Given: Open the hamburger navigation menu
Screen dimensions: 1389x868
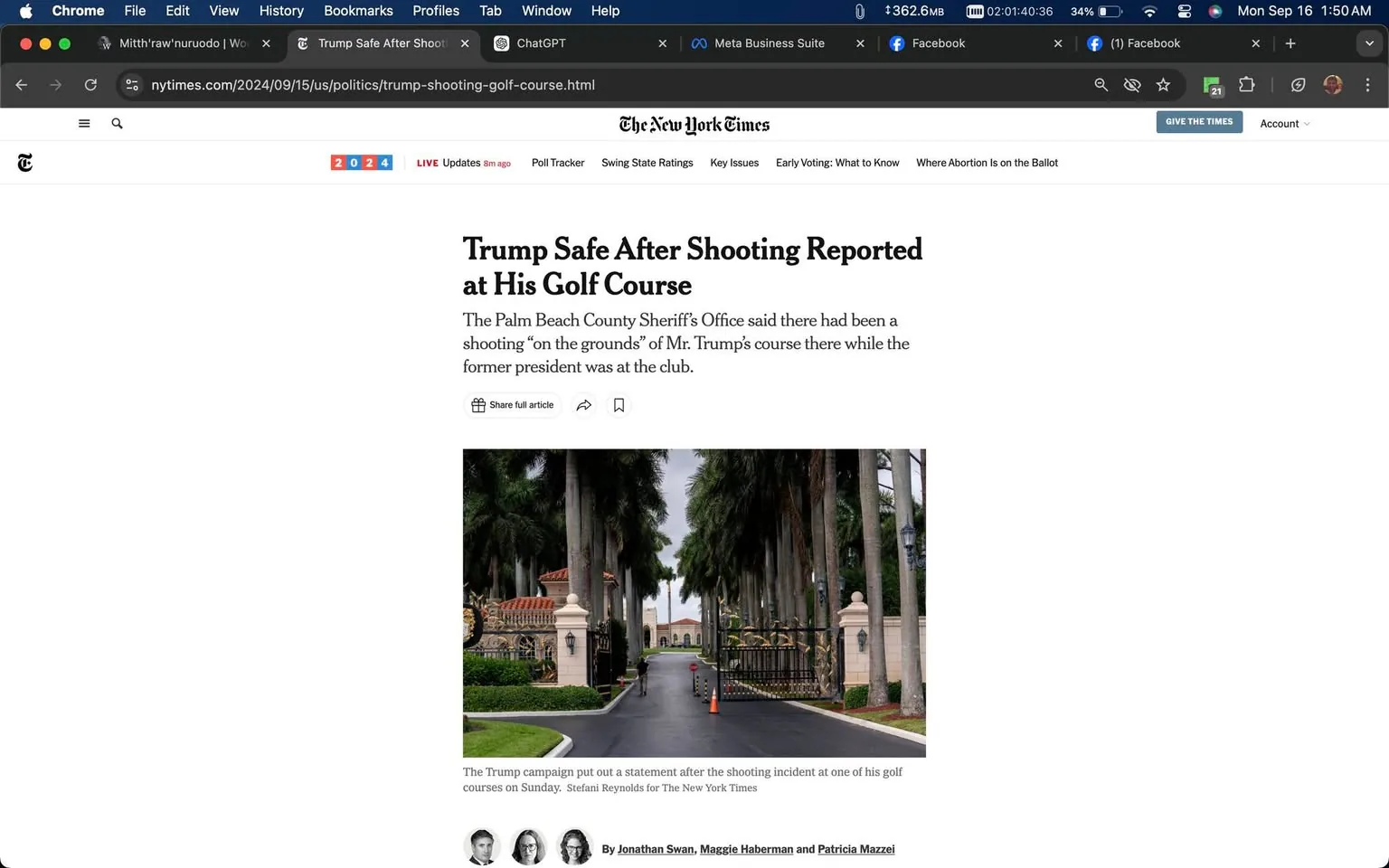Looking at the screenshot, I should [x=83, y=123].
